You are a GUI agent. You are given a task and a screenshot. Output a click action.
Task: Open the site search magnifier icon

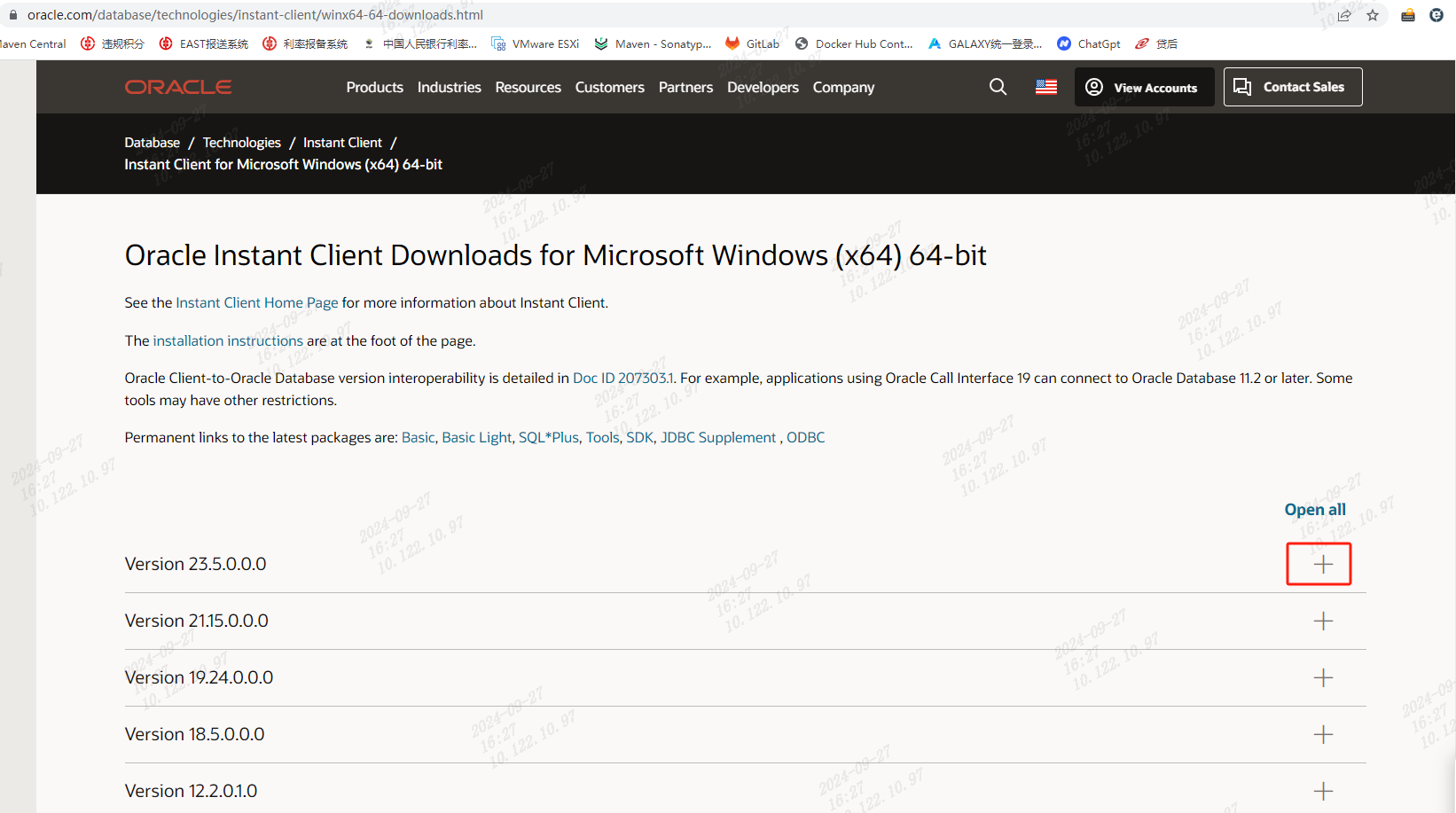point(998,87)
